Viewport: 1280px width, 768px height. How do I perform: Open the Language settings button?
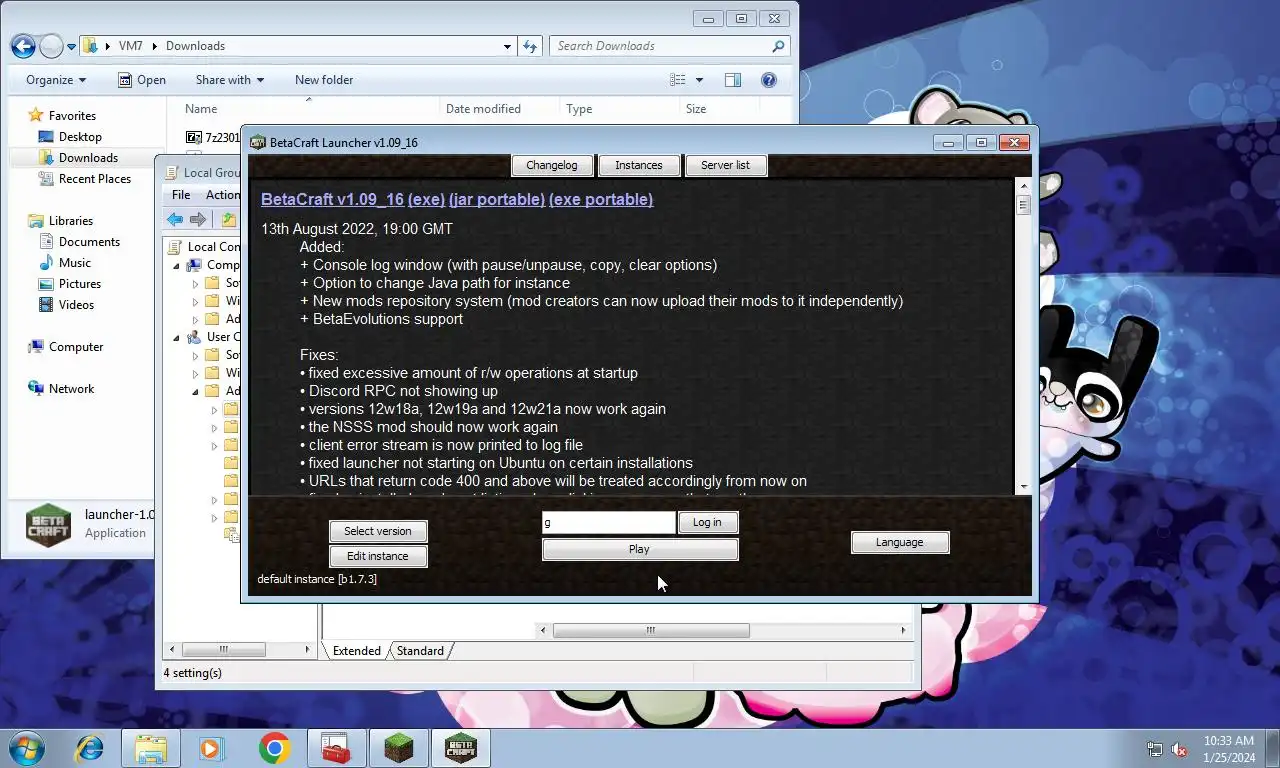(900, 542)
